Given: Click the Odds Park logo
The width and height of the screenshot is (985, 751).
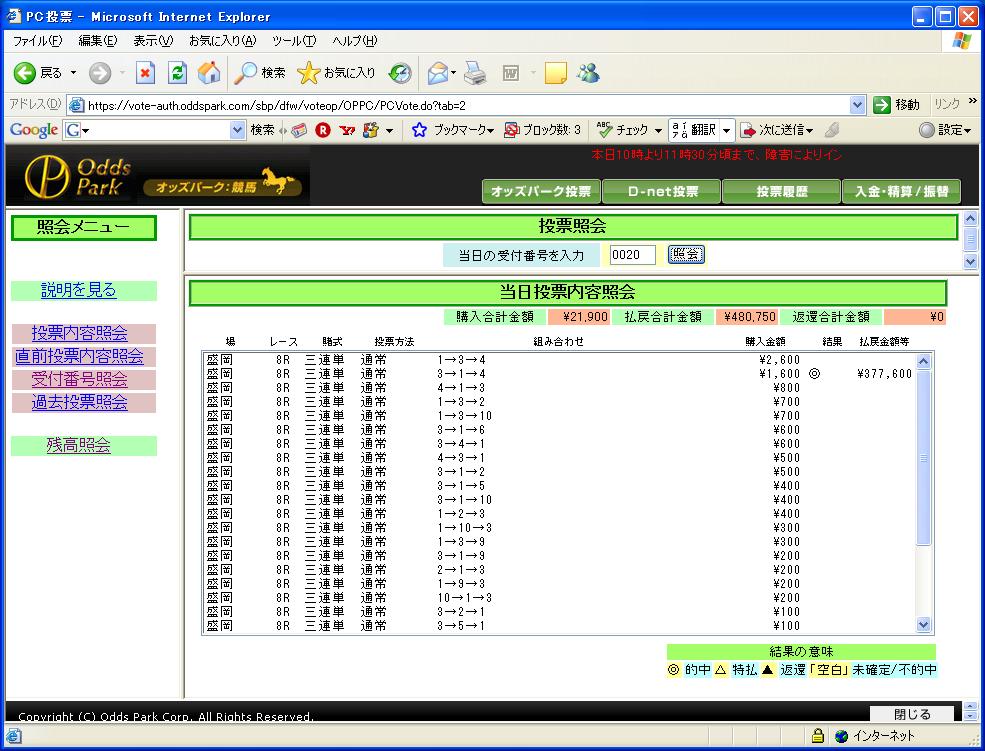Looking at the screenshot, I should click(79, 176).
